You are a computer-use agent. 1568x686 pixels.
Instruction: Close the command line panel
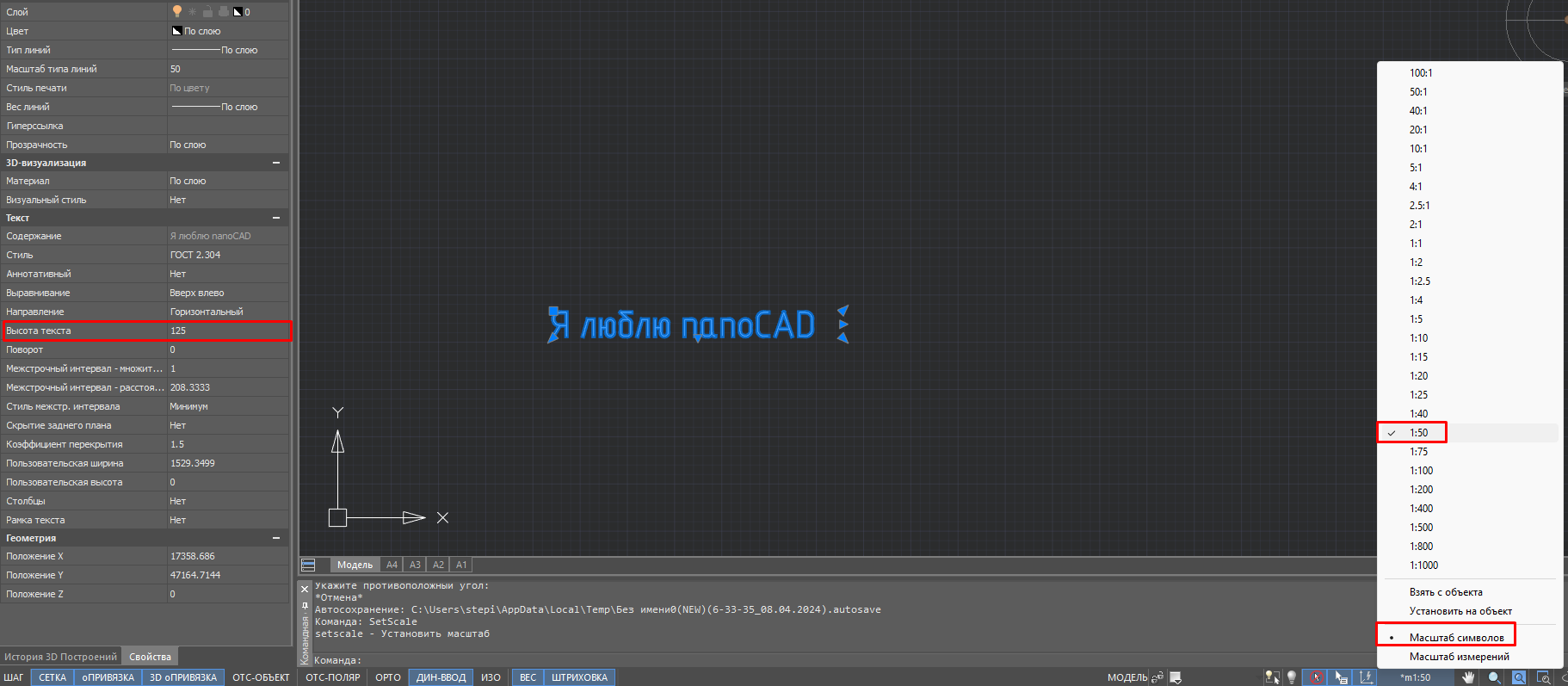pos(305,589)
